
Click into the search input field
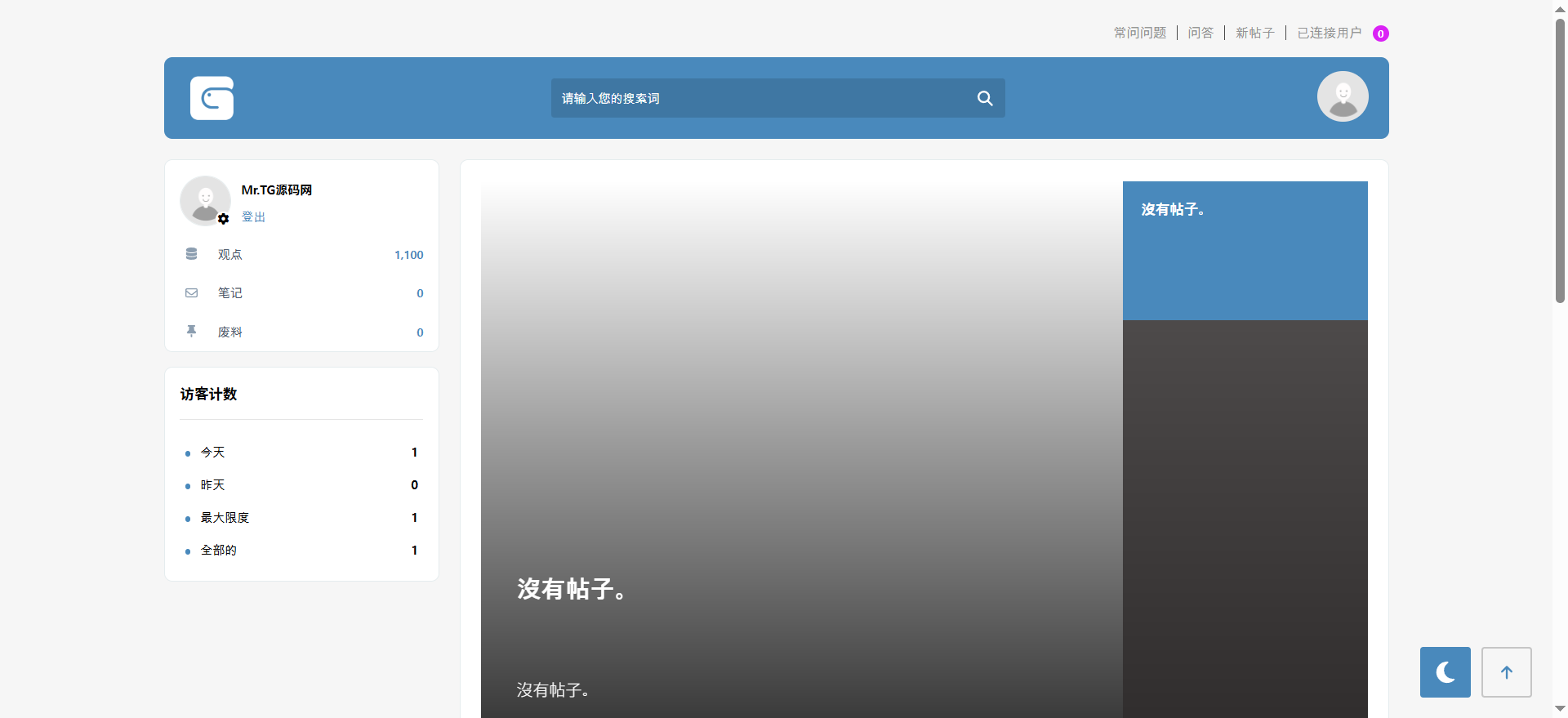(759, 98)
